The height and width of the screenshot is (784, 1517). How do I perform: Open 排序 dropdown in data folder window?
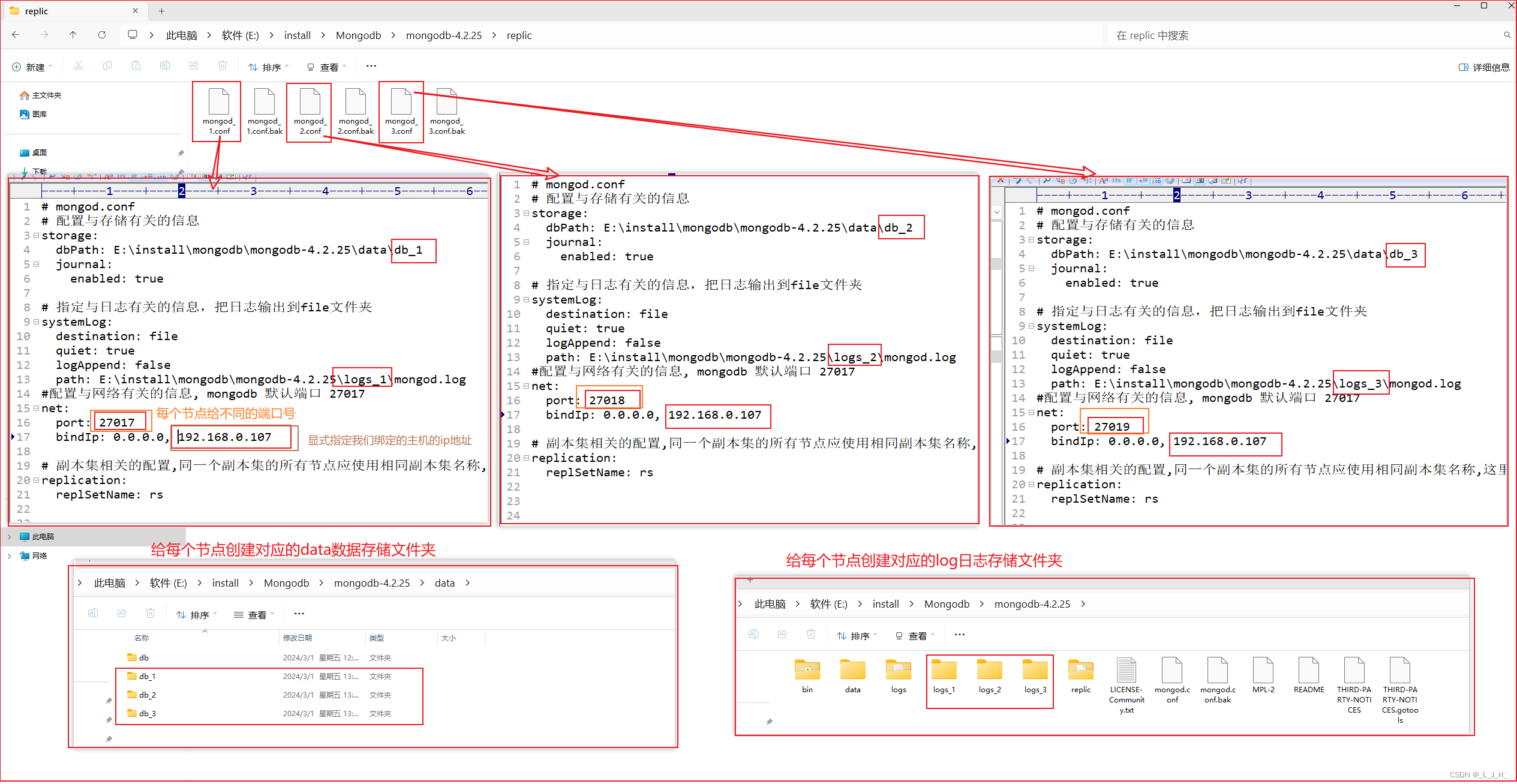(x=197, y=614)
